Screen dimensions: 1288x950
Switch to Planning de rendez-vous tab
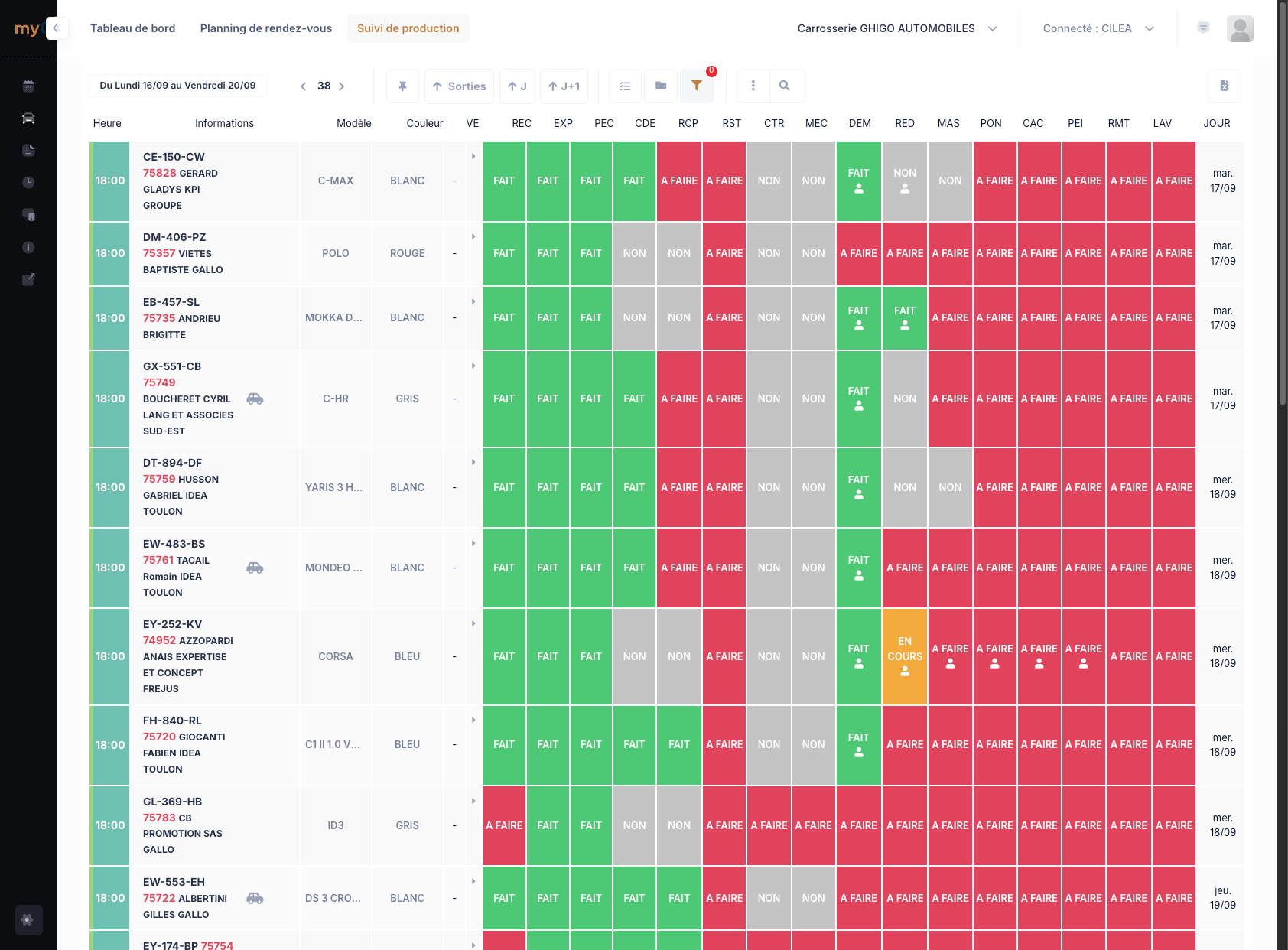click(x=266, y=28)
